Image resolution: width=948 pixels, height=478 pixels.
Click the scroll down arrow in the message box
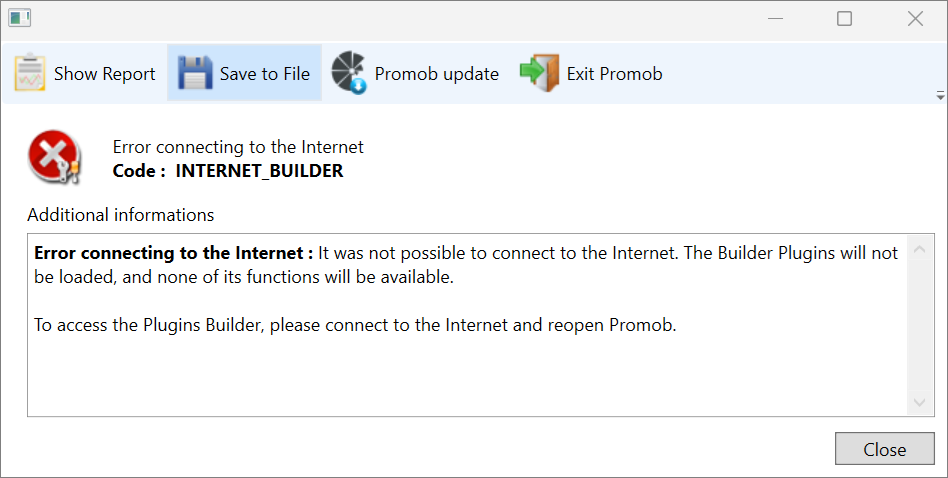(920, 402)
